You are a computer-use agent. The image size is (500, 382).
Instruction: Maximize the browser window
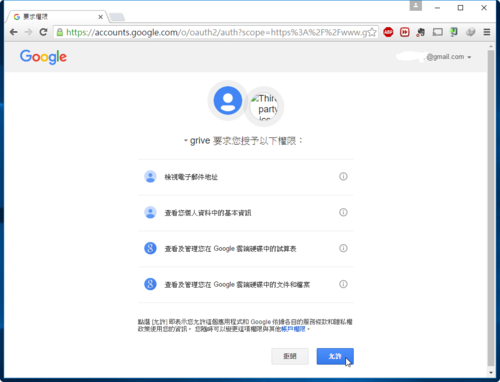460,8
